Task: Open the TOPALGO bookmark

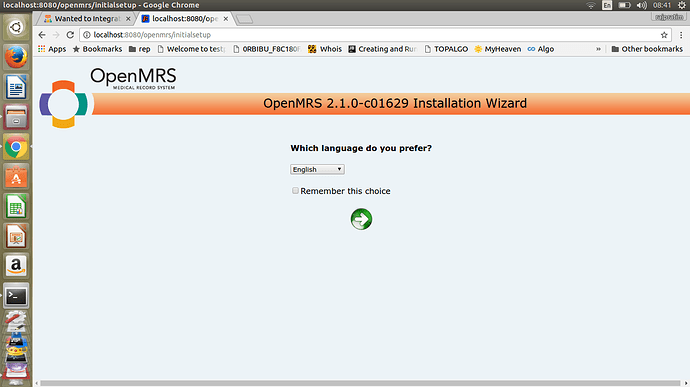Action: (446, 49)
